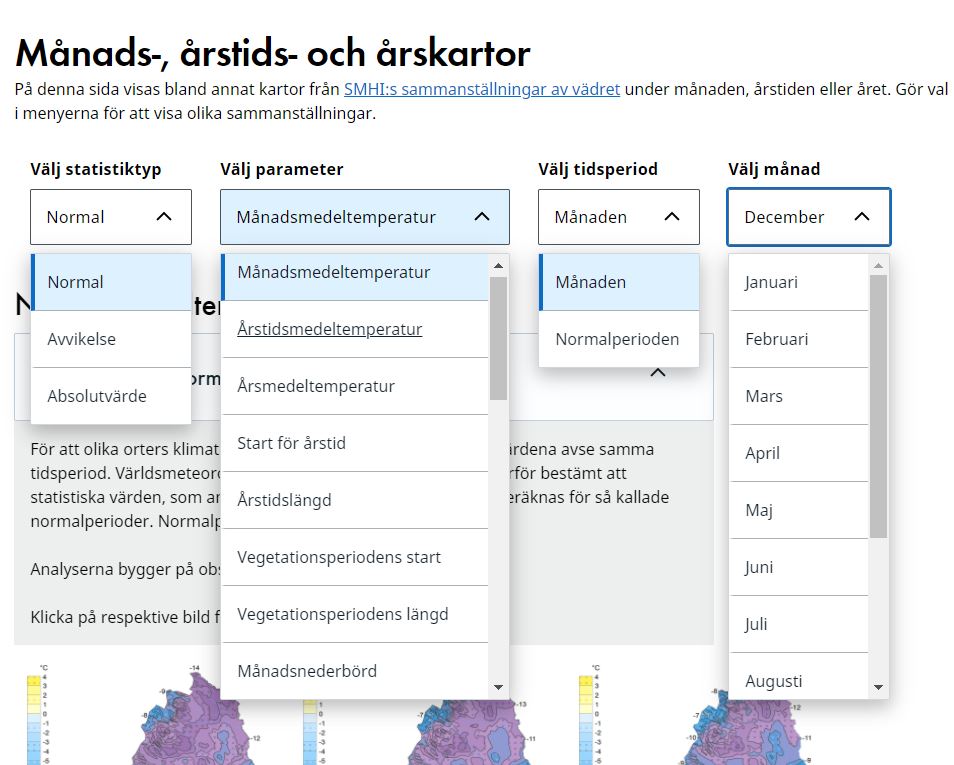Open the Välj statistiktyp dropdown
This screenshot has height=765, width=954.
tap(110, 217)
